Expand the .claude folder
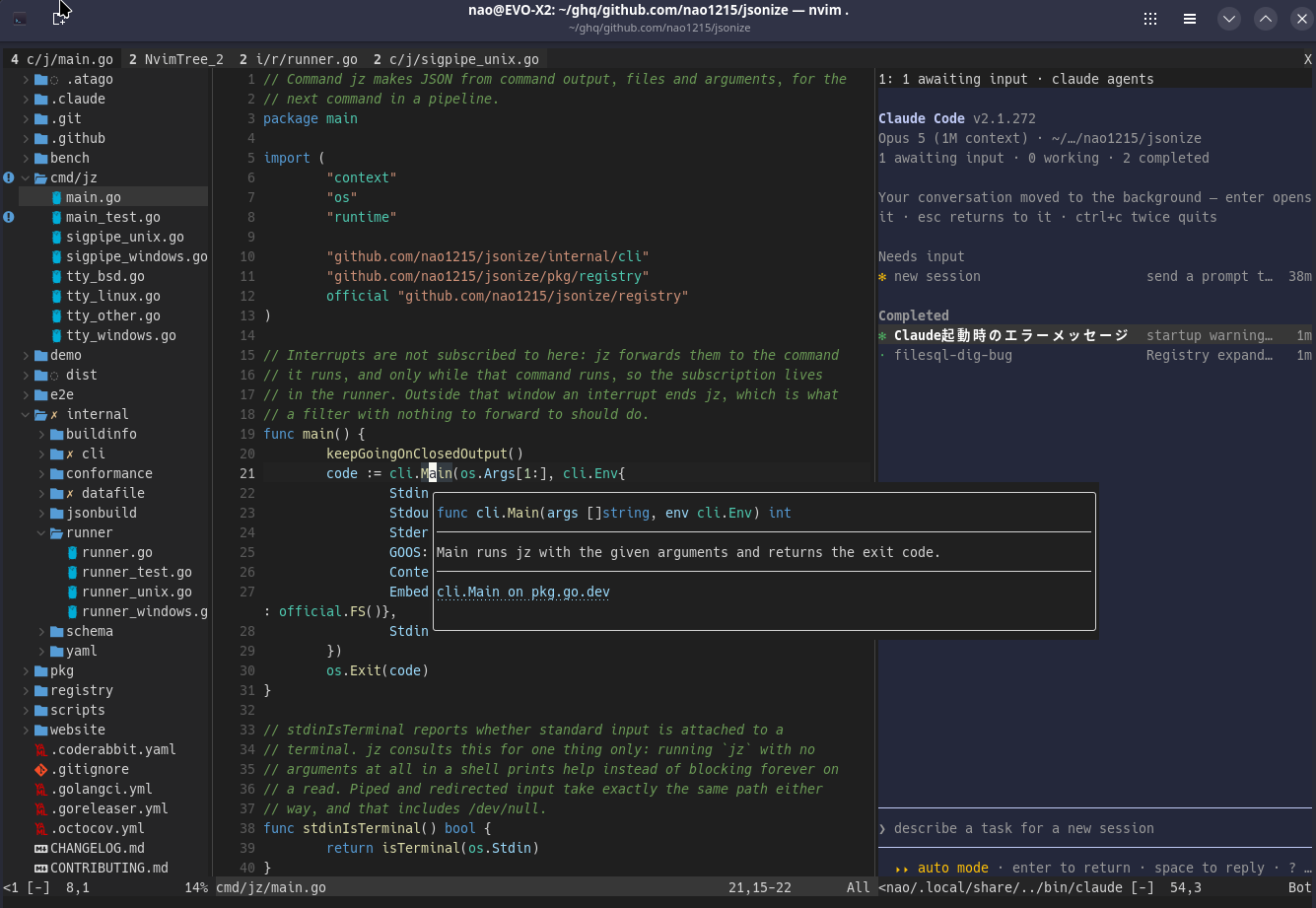The height and width of the screenshot is (908, 1316). pyautogui.click(x=26, y=99)
